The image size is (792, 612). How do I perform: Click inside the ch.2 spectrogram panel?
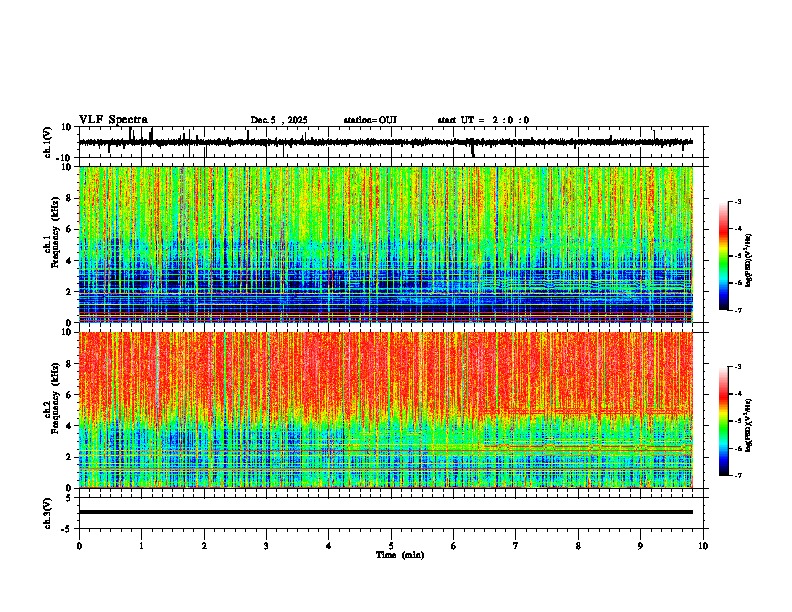[x=386, y=410]
